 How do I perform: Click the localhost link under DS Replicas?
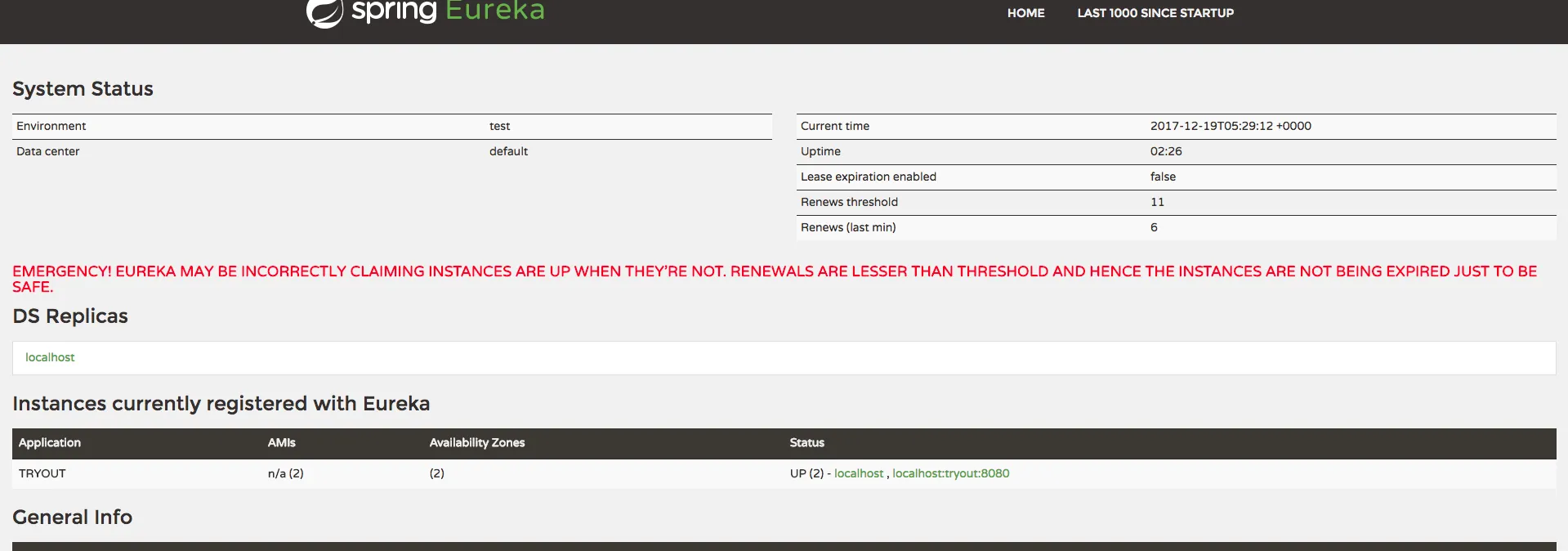(50, 357)
